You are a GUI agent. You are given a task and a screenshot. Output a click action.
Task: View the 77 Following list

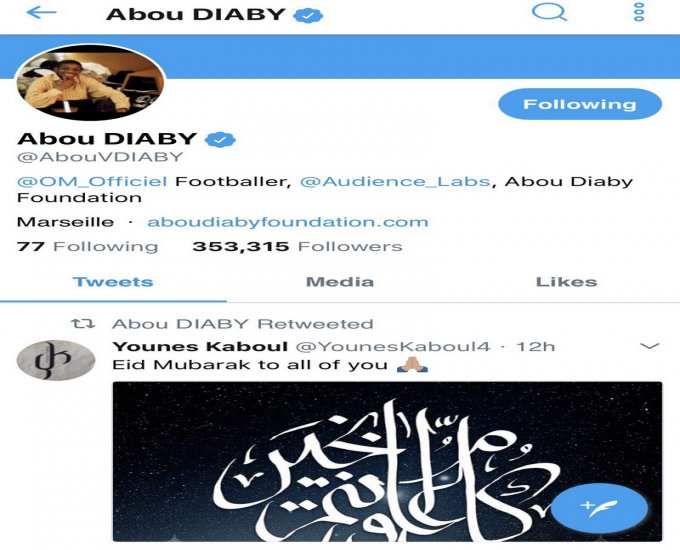87,246
